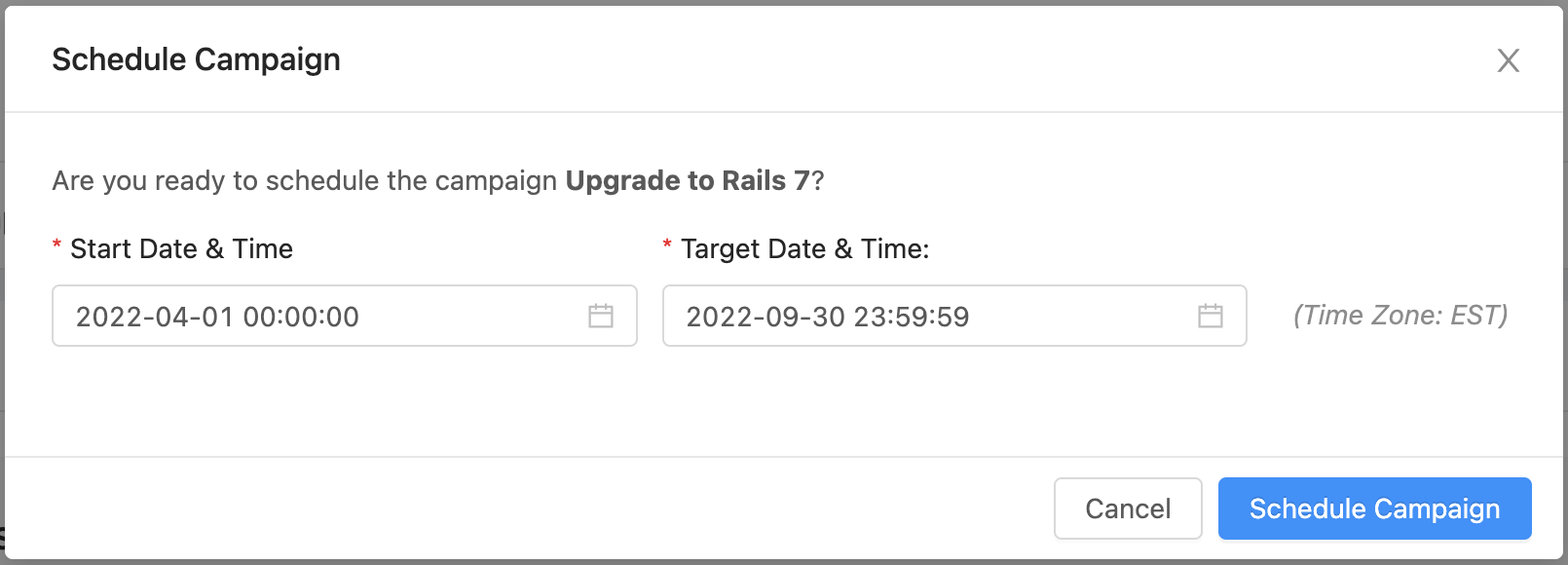
Task: Close the Schedule Campaign dialog with X
Action: [1508, 60]
